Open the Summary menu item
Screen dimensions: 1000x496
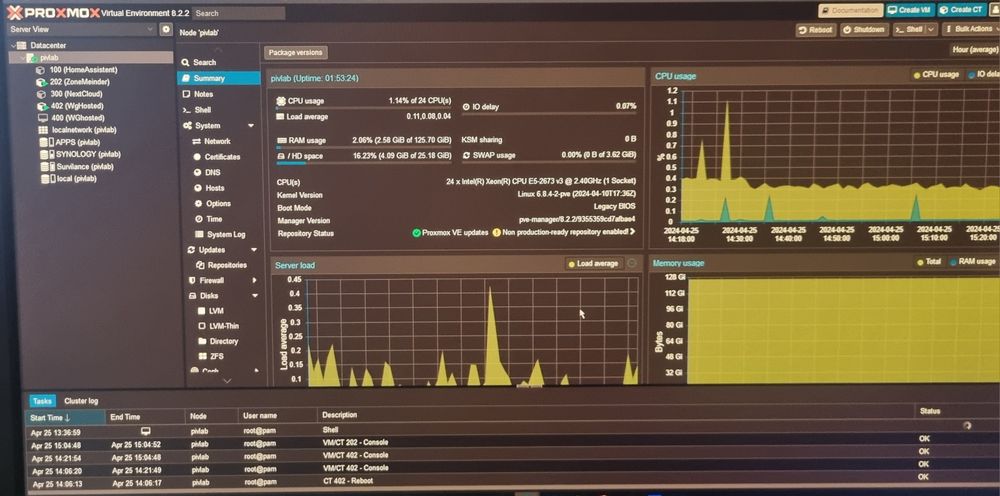coord(219,78)
